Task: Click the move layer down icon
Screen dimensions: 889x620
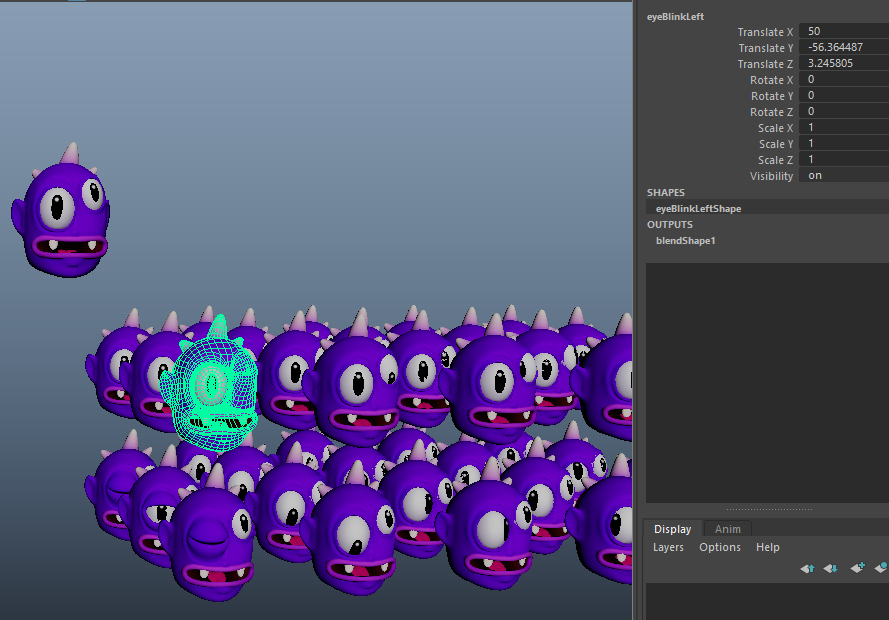Action: tap(831, 568)
